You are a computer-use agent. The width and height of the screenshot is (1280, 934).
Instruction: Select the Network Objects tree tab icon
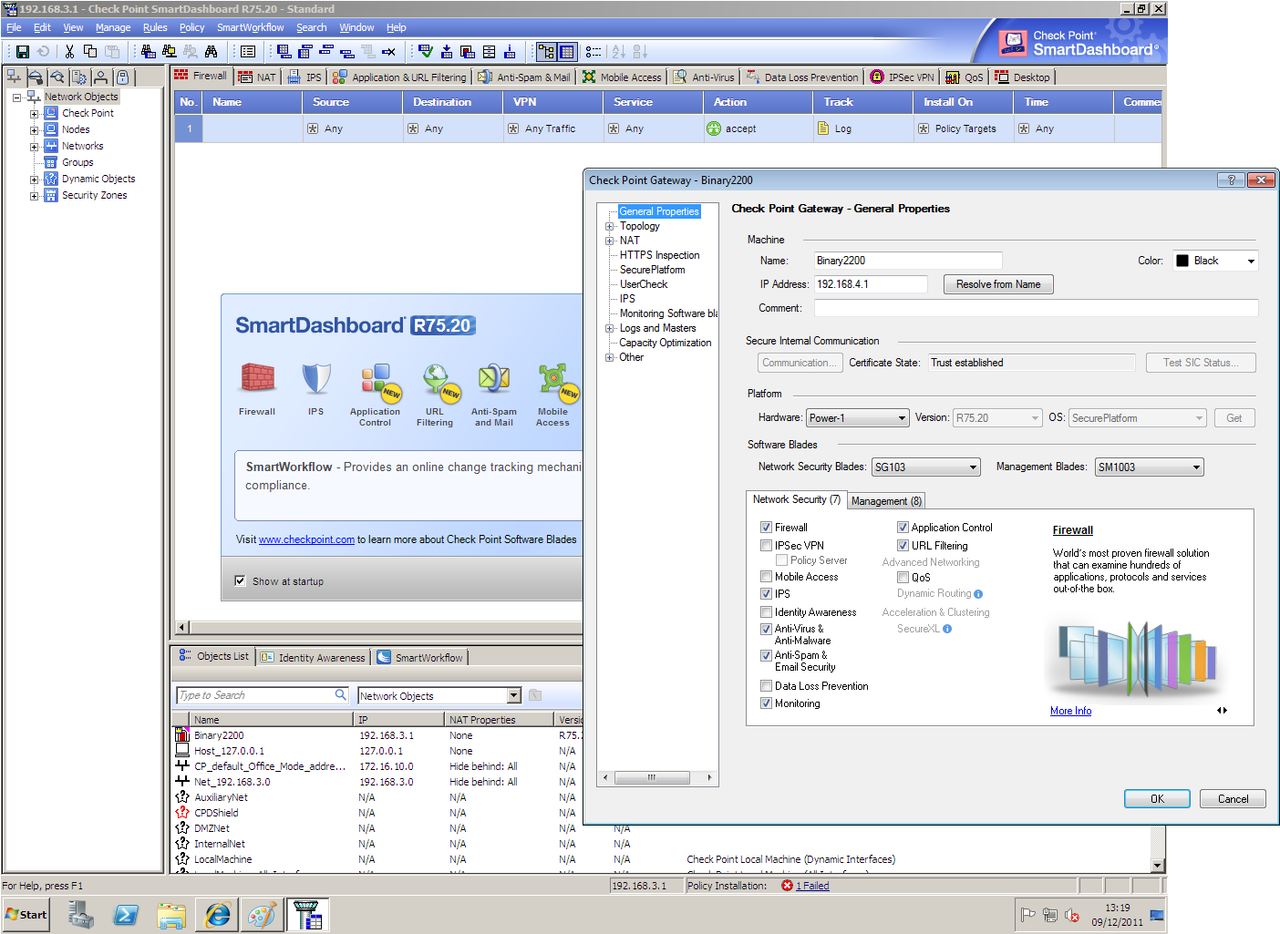pyautogui.click(x=14, y=77)
